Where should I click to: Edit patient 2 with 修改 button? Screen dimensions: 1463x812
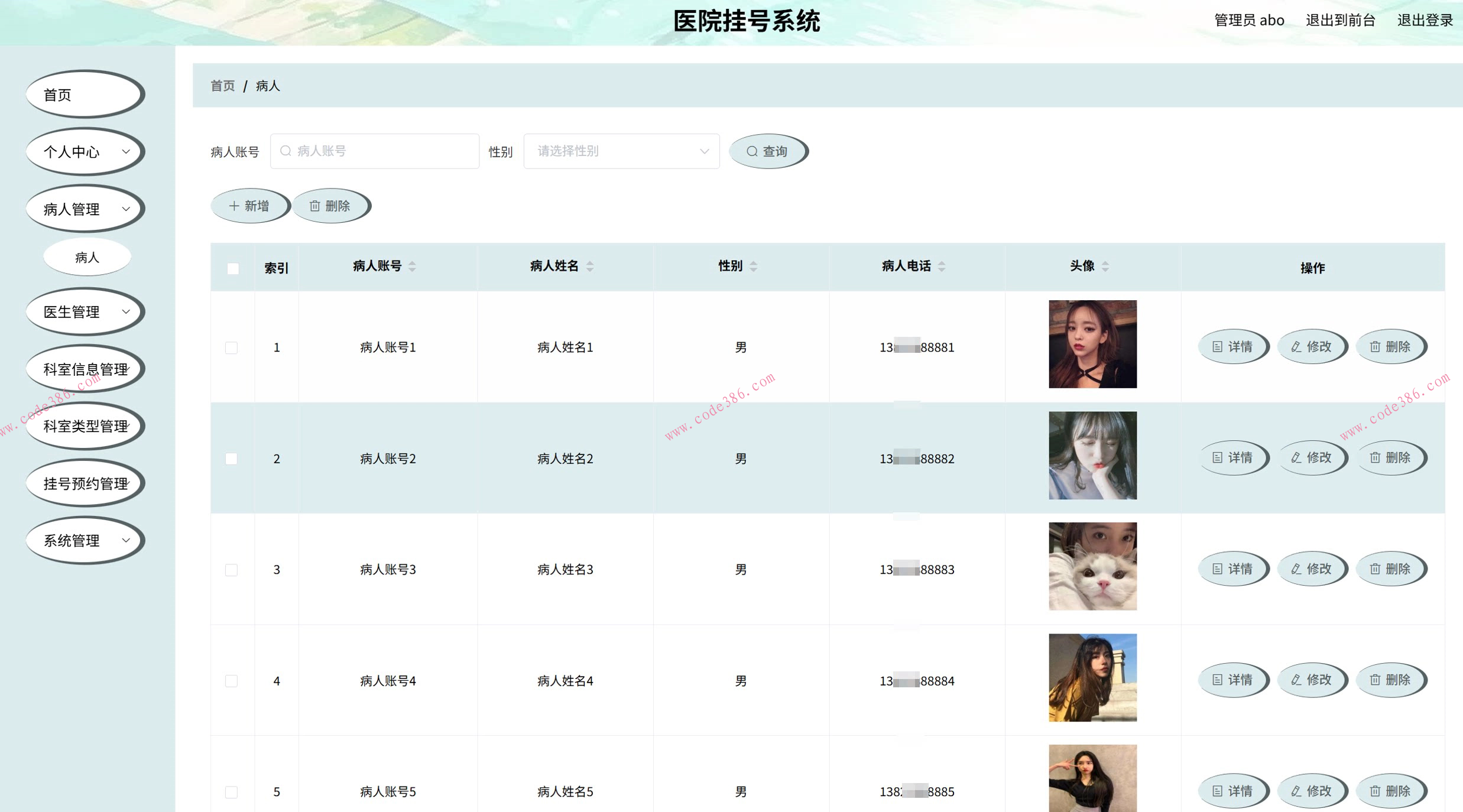click(x=1312, y=458)
